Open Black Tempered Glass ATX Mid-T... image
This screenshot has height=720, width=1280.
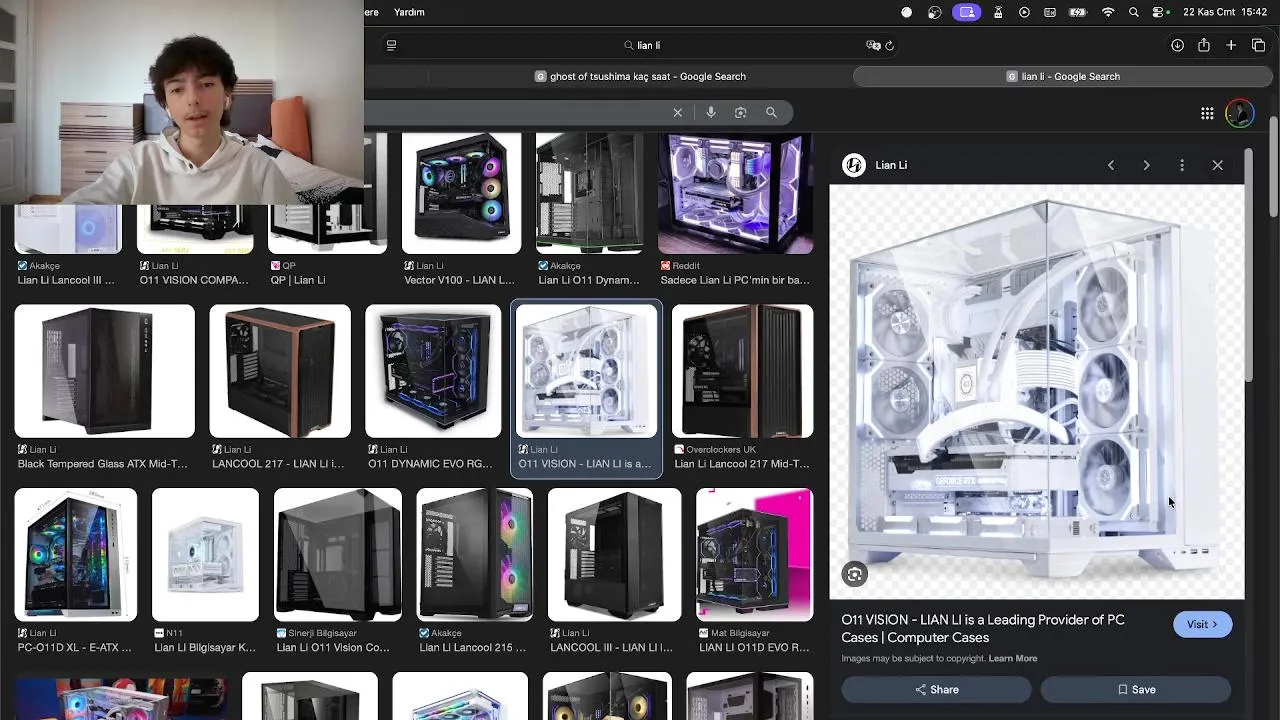point(105,372)
